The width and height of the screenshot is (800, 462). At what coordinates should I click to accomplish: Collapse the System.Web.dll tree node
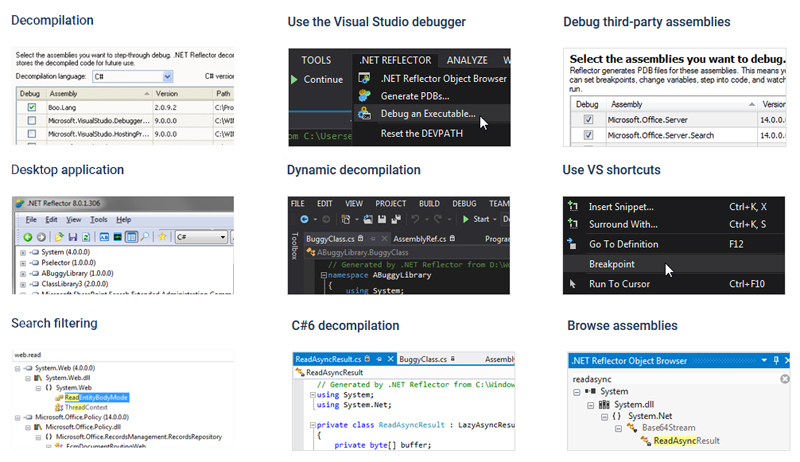[x=28, y=378]
